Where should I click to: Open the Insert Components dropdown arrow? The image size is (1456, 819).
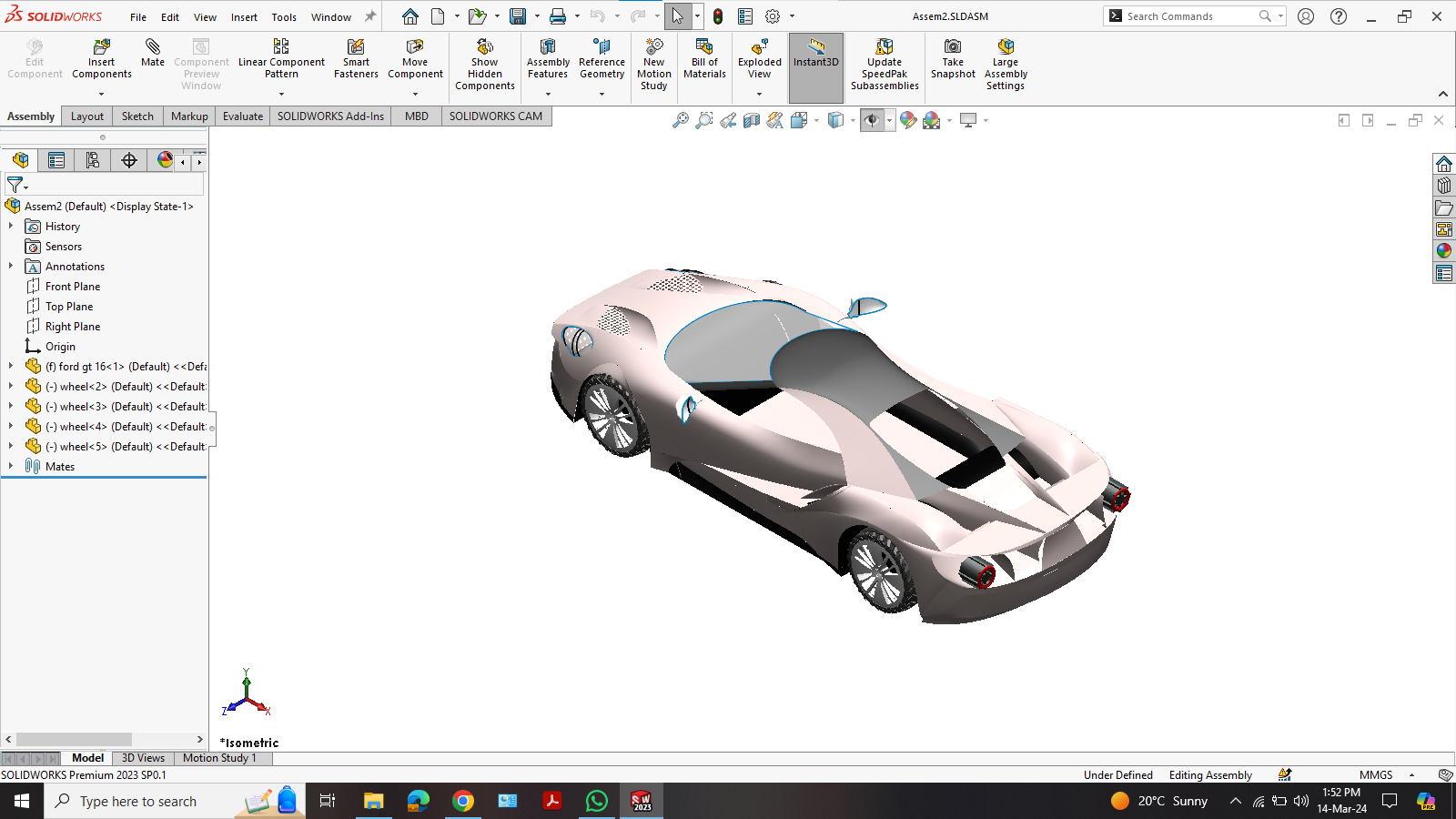coord(102,94)
